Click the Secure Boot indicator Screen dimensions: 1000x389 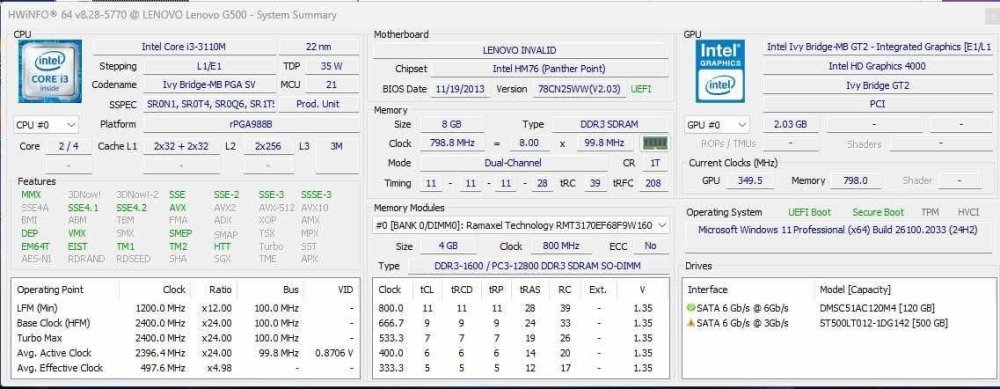(878, 212)
